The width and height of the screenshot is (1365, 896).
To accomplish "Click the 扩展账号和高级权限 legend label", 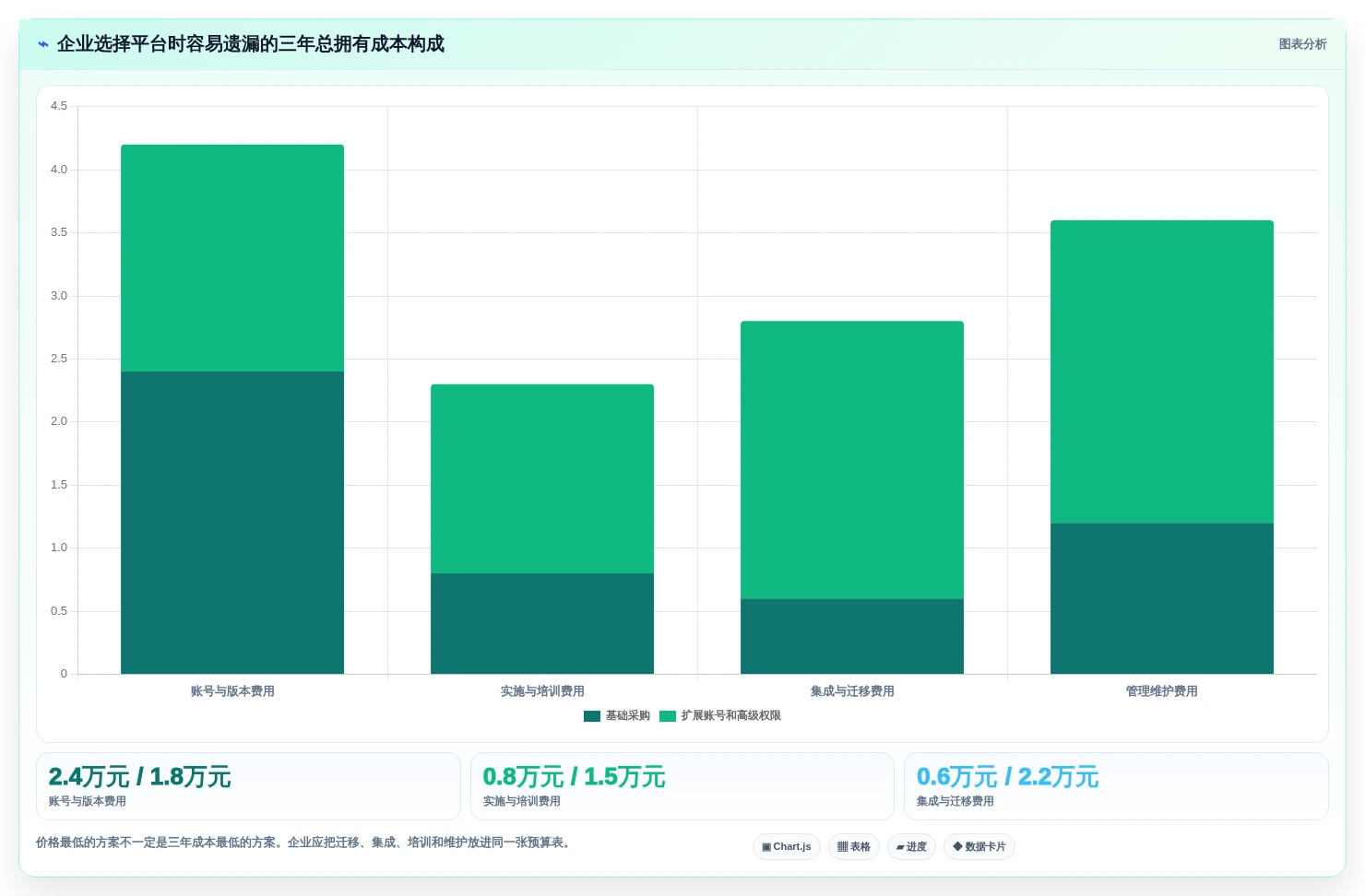I will point(731,716).
